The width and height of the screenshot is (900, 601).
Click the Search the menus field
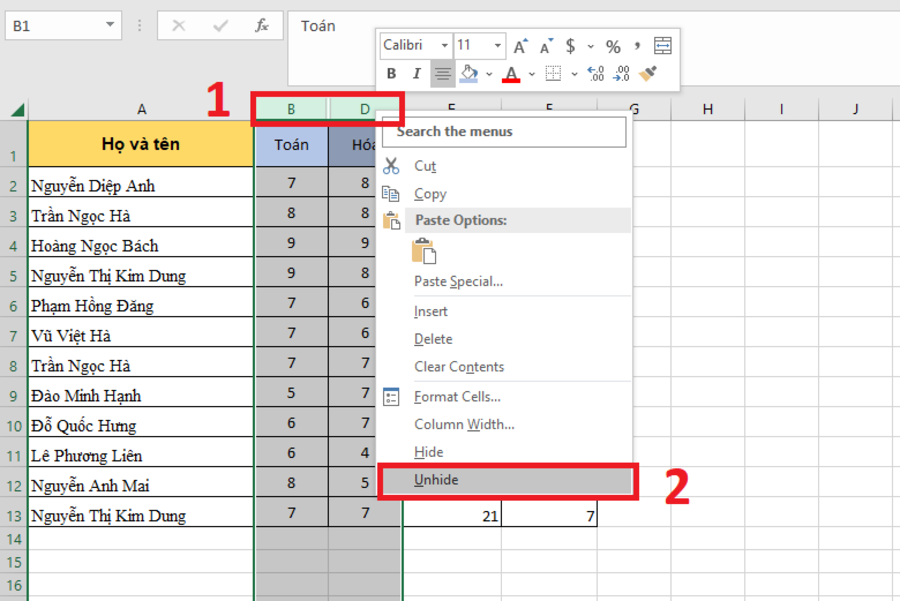504,132
